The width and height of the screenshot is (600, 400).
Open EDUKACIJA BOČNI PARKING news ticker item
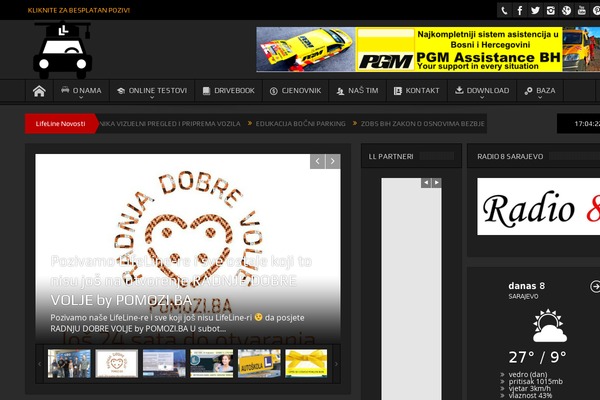tap(300, 124)
